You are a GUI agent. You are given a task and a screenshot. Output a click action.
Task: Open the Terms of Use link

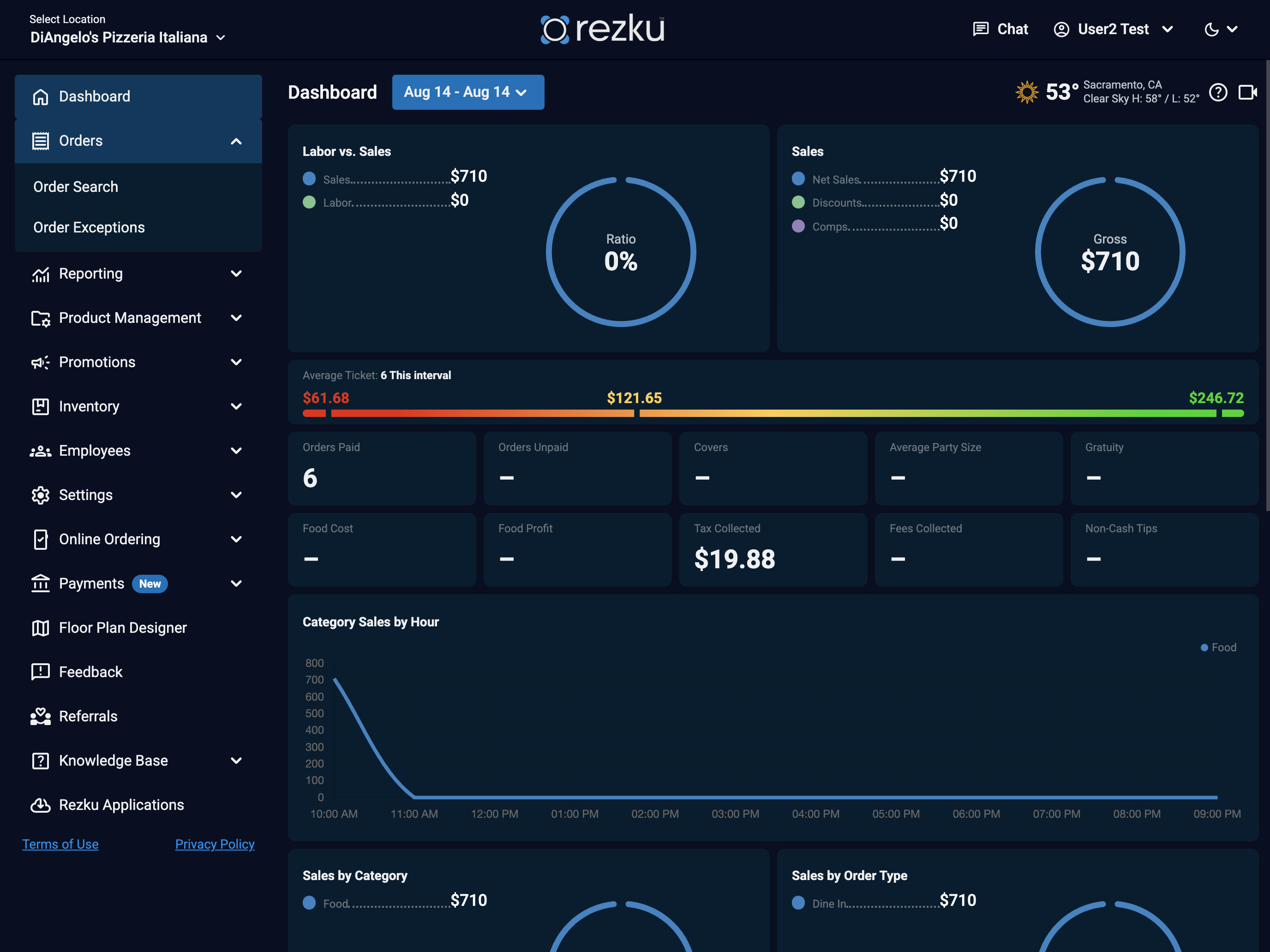[x=60, y=844]
